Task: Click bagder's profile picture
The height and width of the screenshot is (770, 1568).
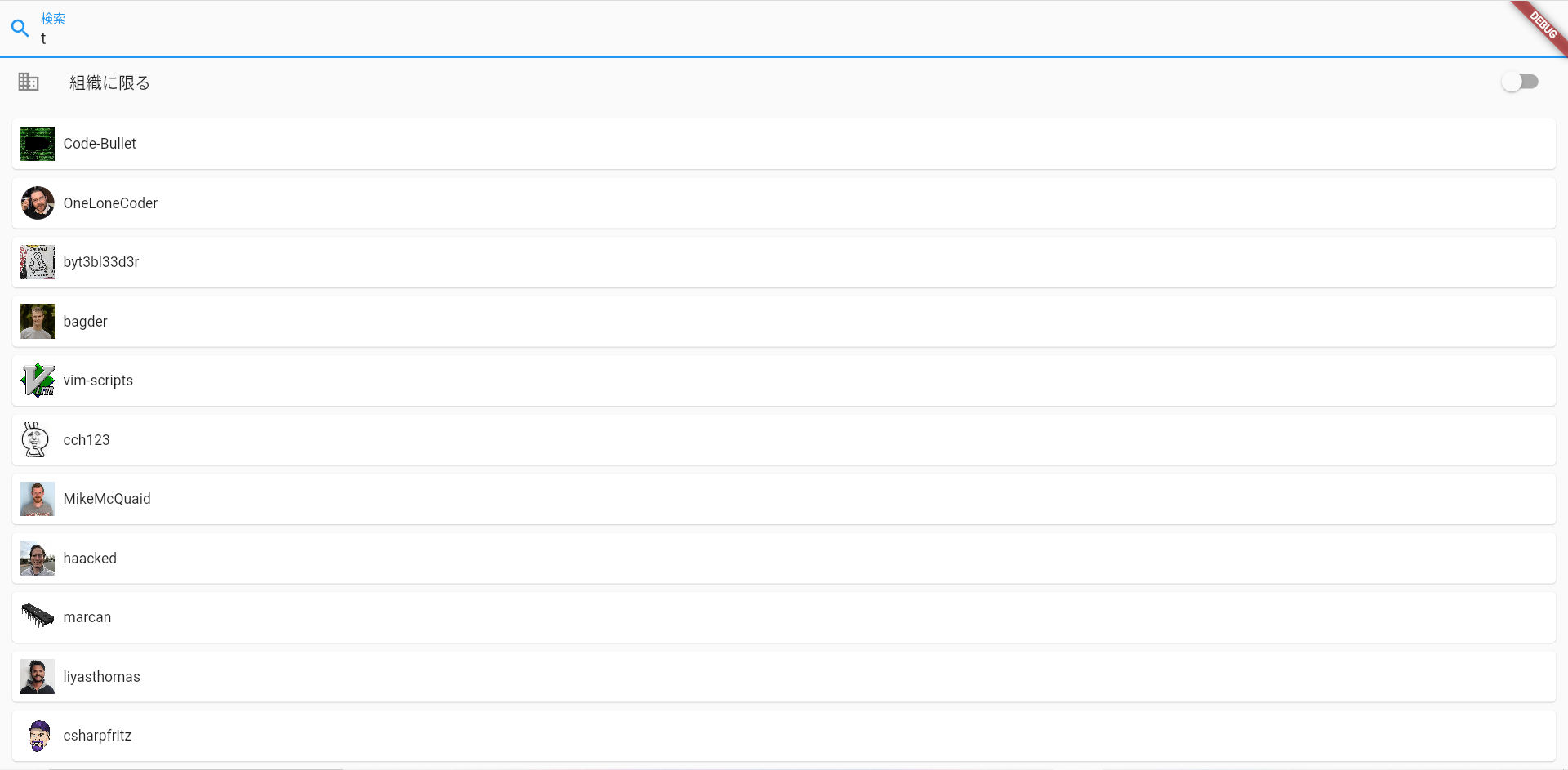Action: (x=38, y=322)
